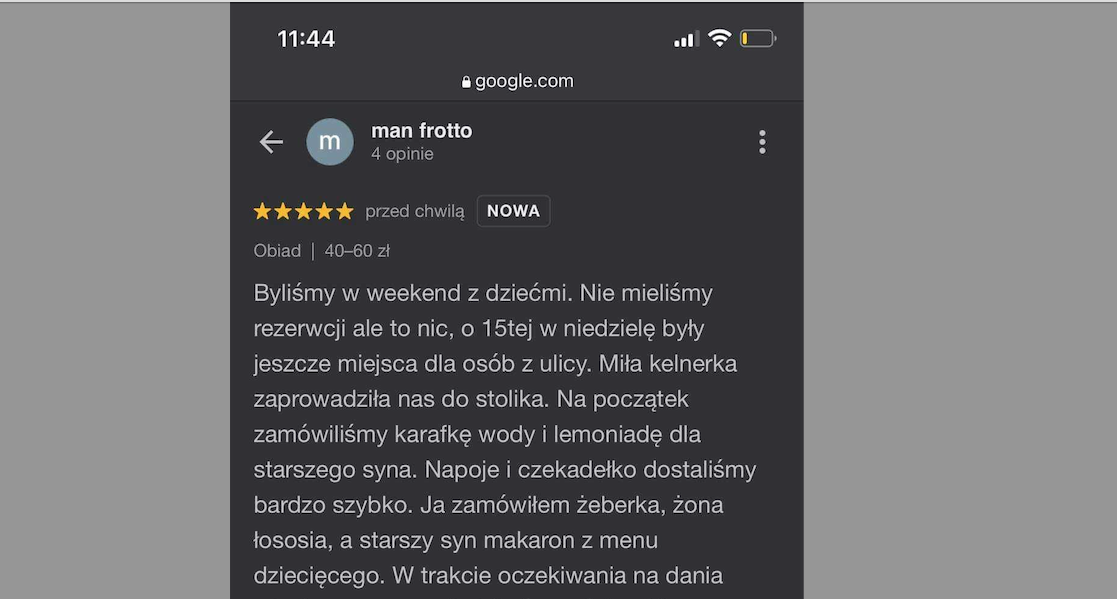Tap the 11:44 clock in status bar

click(306, 39)
